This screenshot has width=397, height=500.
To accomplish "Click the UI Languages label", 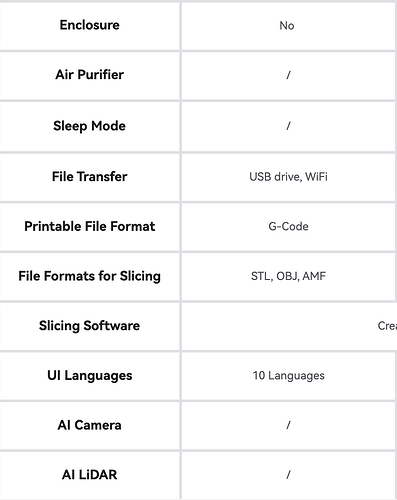I will [89, 376].
